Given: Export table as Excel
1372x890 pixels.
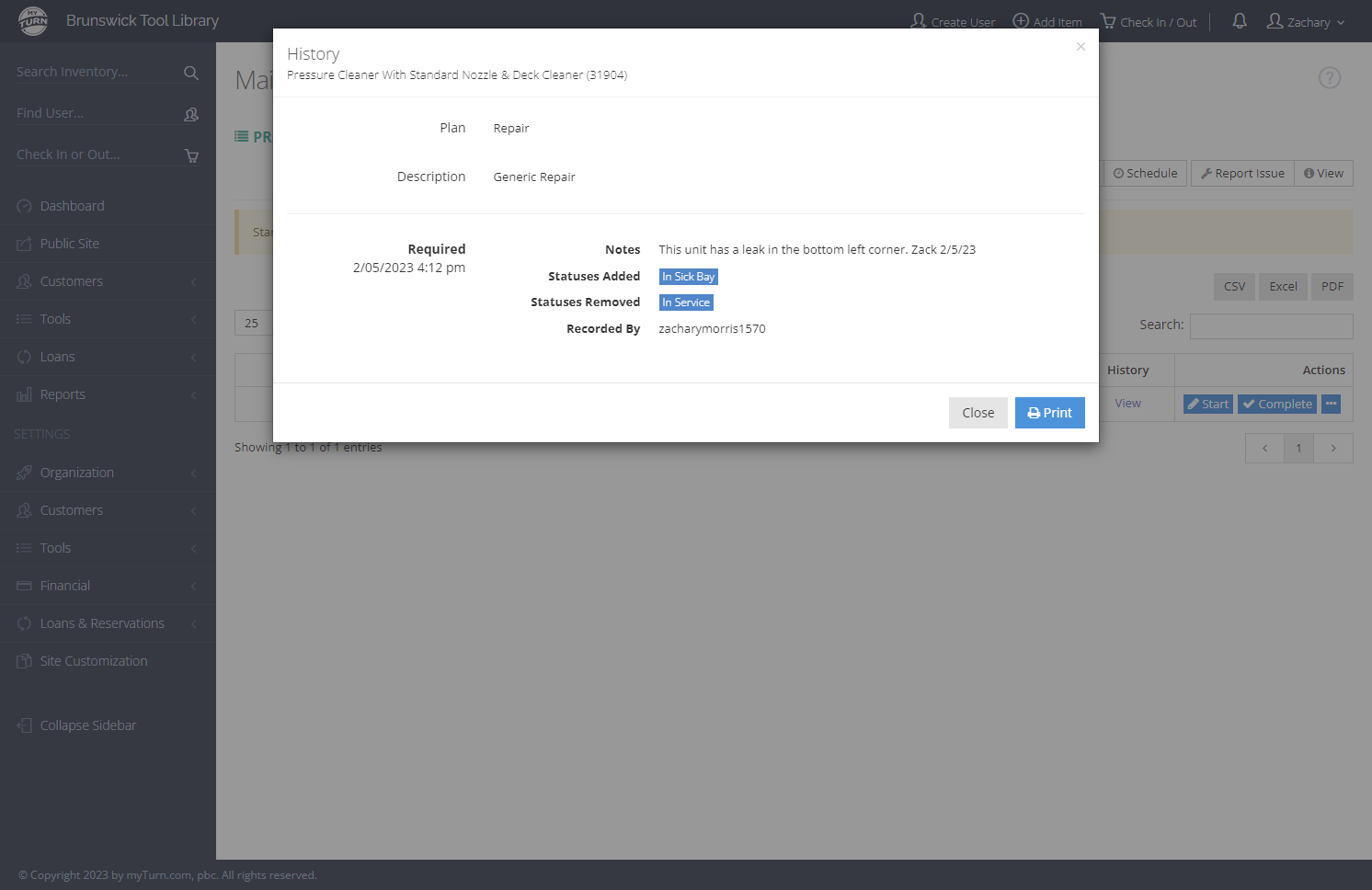Looking at the screenshot, I should pyautogui.click(x=1283, y=287).
